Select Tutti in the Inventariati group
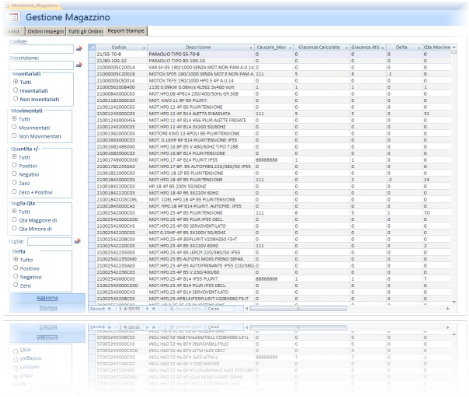Viewport: 469px width, 397px height. click(15, 81)
